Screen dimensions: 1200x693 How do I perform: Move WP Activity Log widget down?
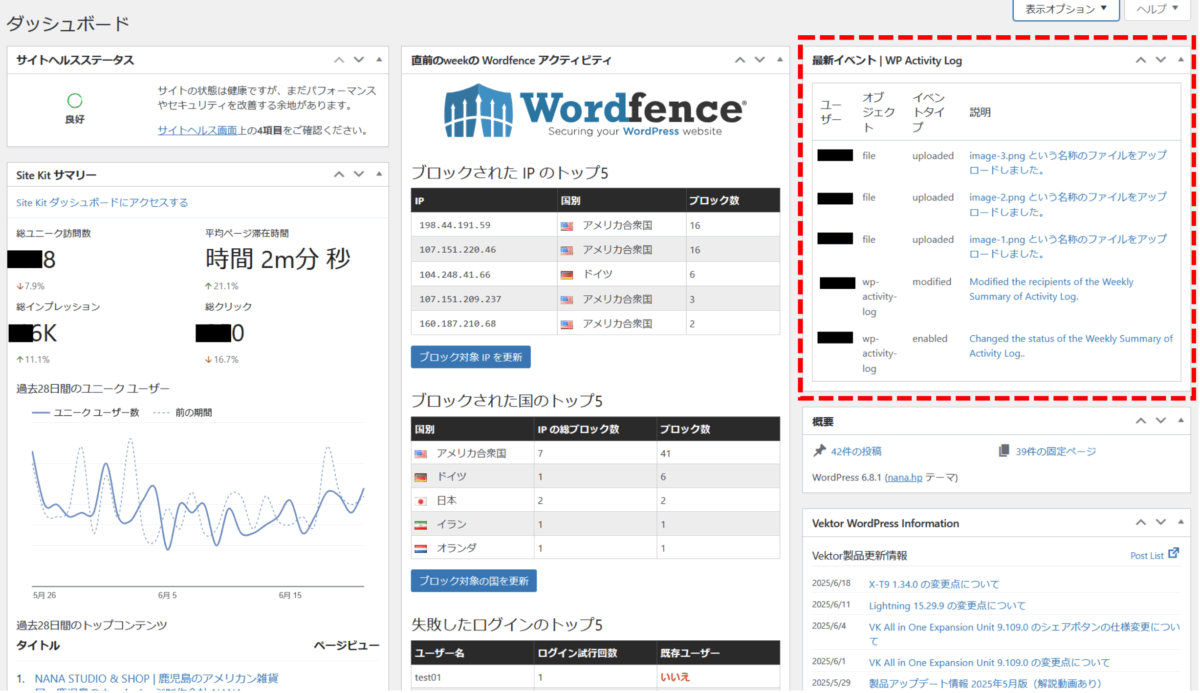(x=1161, y=60)
